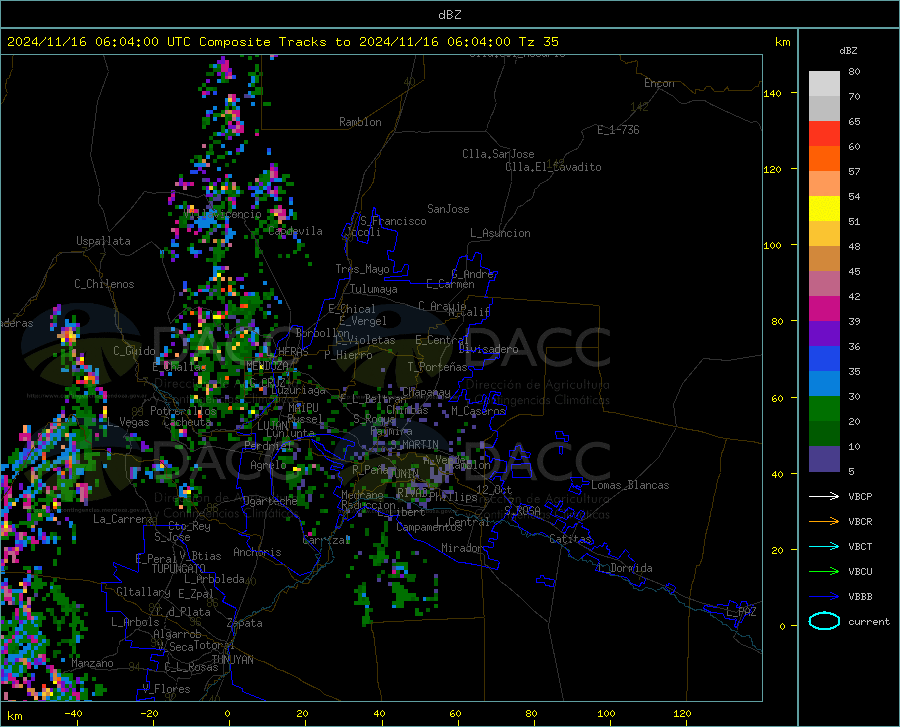Click the '100' tick on the right axis
This screenshot has height=727, width=900.
point(772,245)
